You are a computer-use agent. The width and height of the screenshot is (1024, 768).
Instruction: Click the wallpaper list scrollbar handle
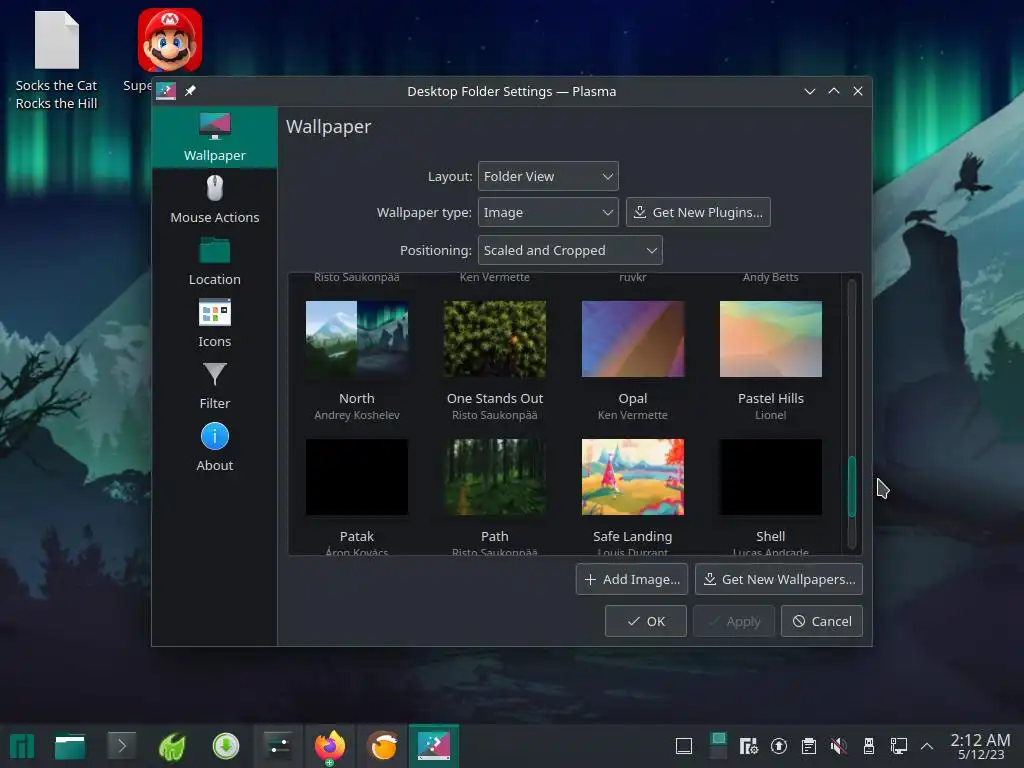pyautogui.click(x=852, y=487)
